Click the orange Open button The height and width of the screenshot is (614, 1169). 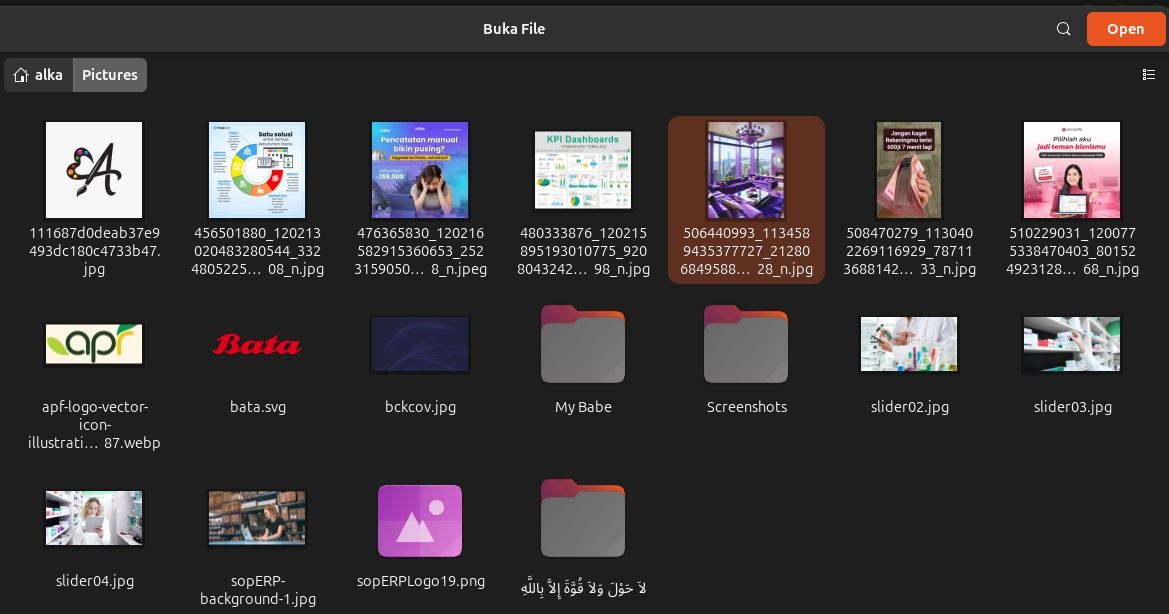click(1125, 29)
